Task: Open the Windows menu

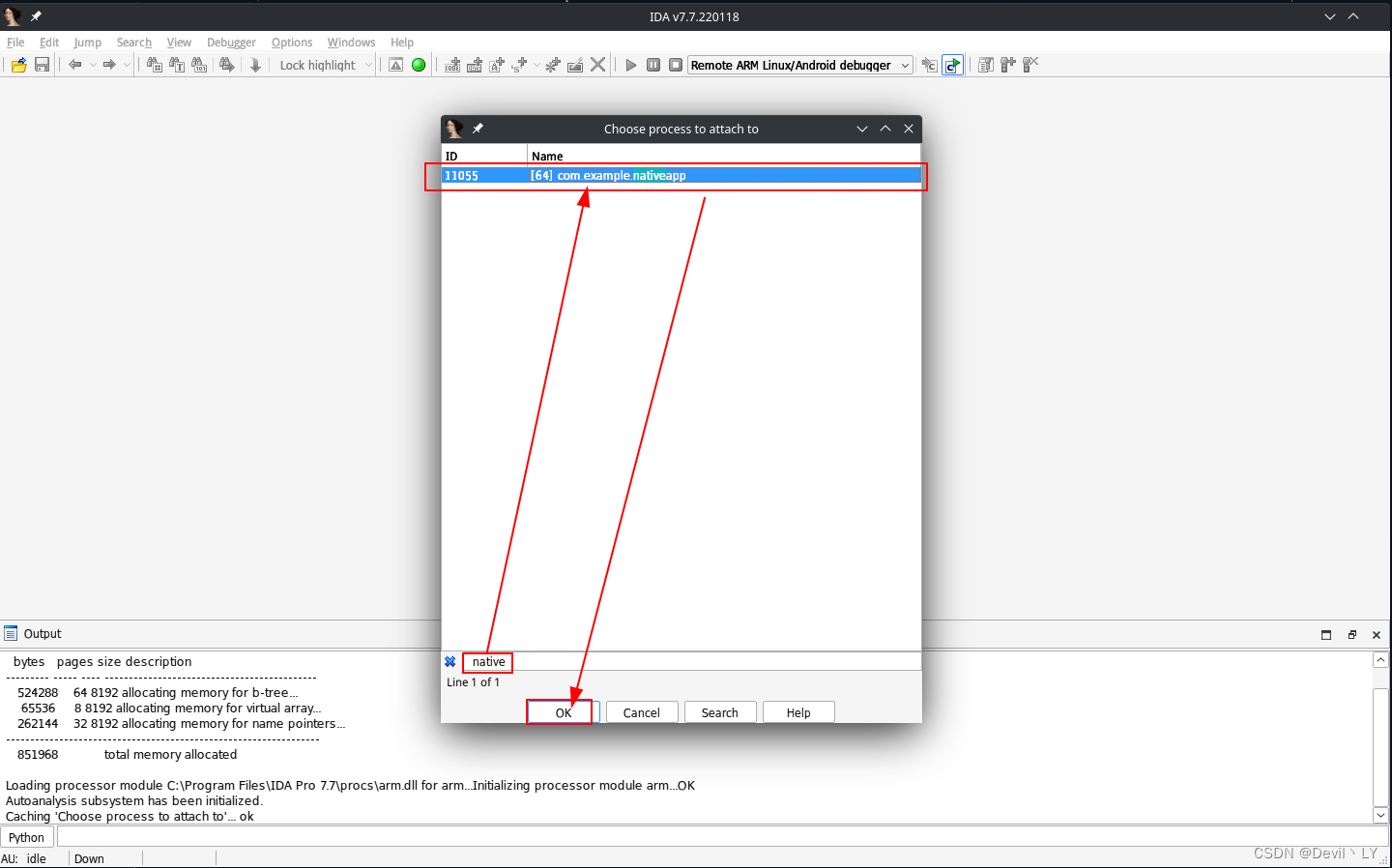Action: [x=351, y=43]
